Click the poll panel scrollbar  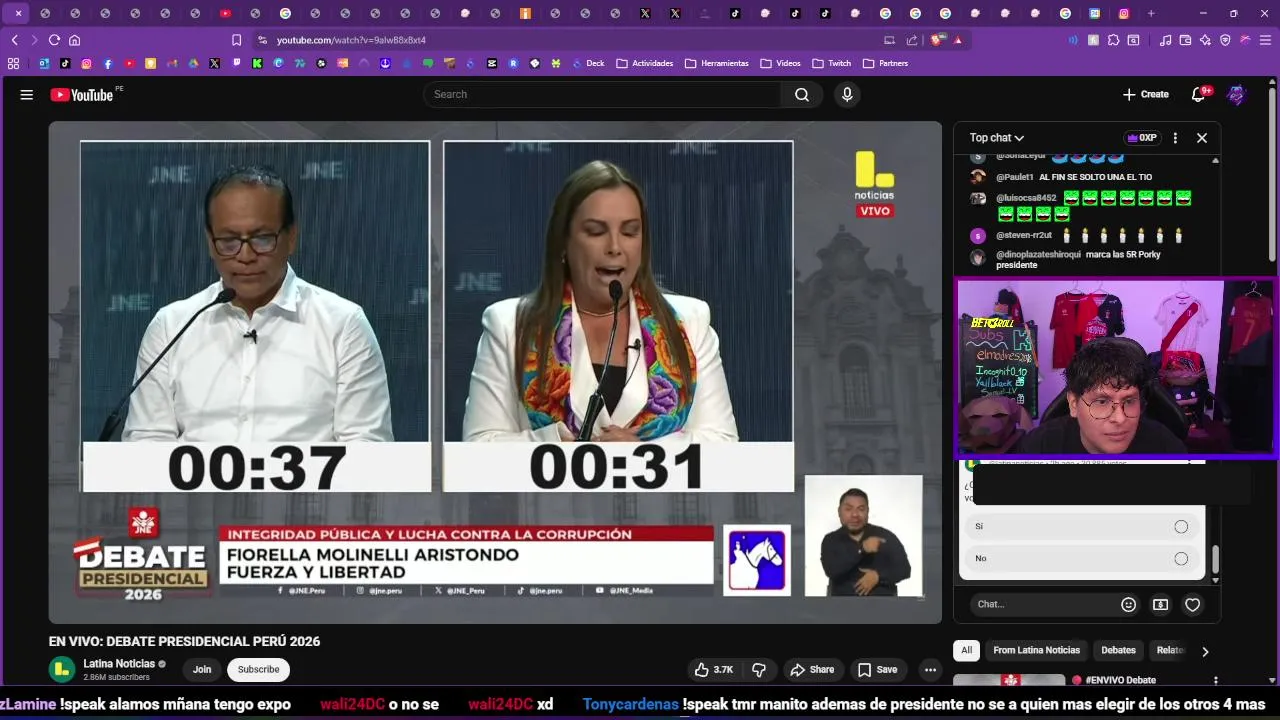pyautogui.click(x=1215, y=560)
